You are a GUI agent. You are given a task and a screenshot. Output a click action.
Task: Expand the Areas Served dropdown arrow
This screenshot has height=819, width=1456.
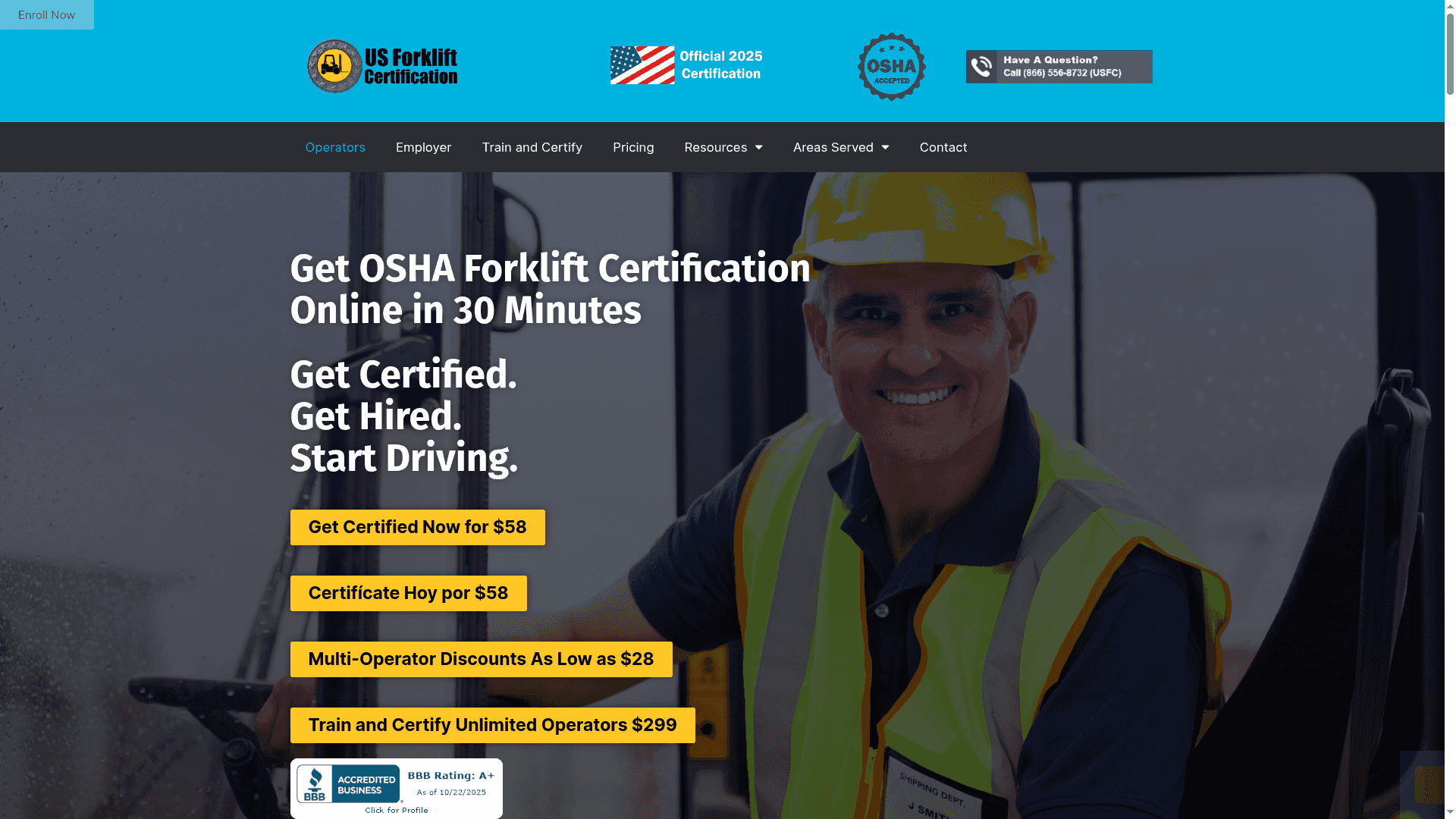(885, 147)
